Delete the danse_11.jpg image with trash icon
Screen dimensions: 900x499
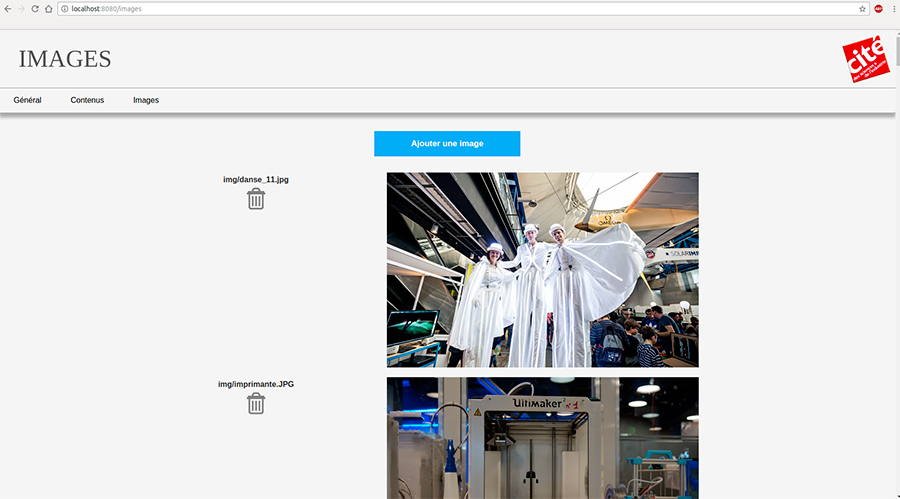(x=256, y=199)
